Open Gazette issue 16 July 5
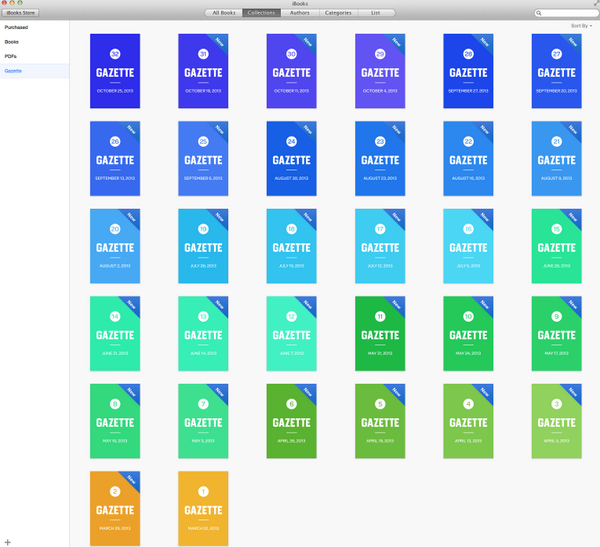Image resolution: width=600 pixels, height=547 pixels. pos(468,246)
